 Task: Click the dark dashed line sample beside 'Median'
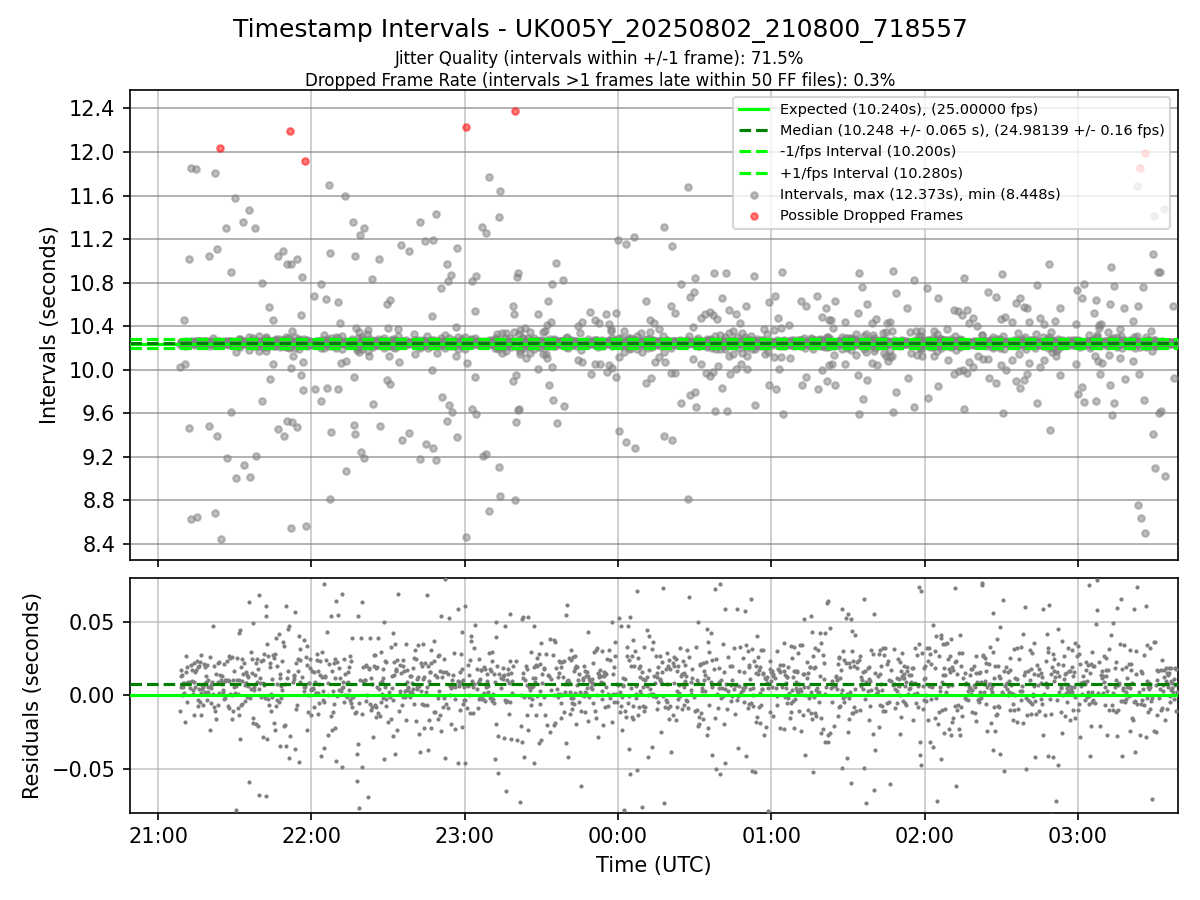pos(755,130)
